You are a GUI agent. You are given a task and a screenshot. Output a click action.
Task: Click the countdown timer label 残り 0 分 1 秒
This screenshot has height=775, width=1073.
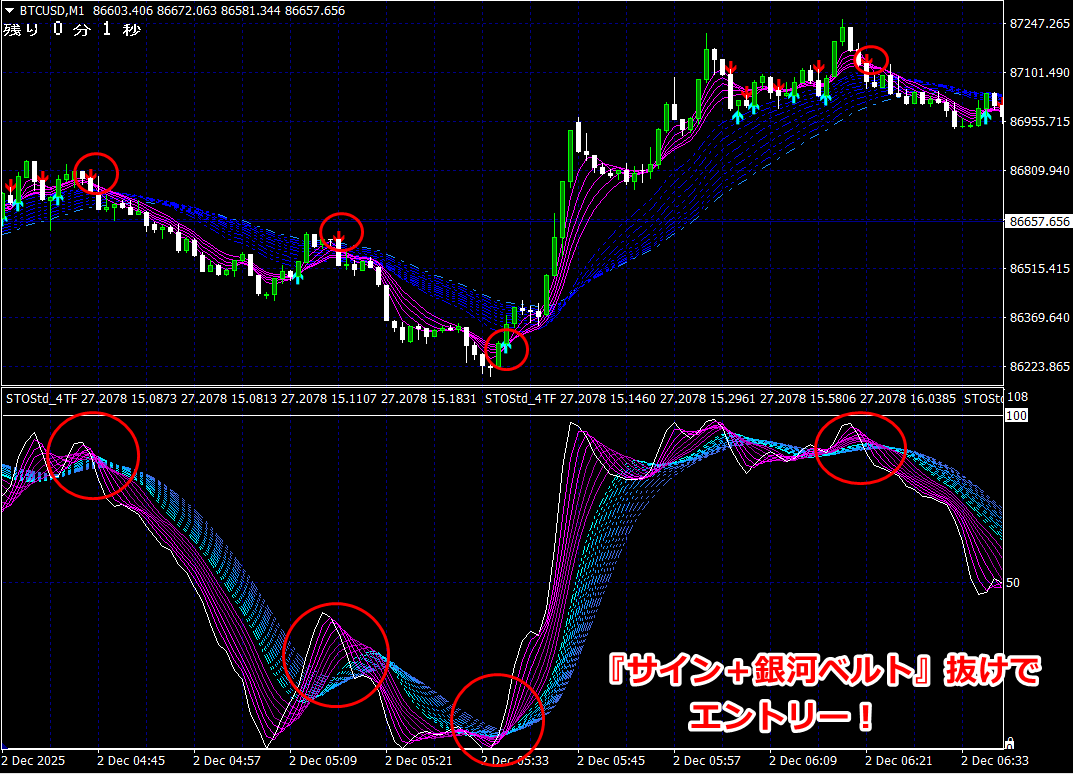tap(72, 29)
